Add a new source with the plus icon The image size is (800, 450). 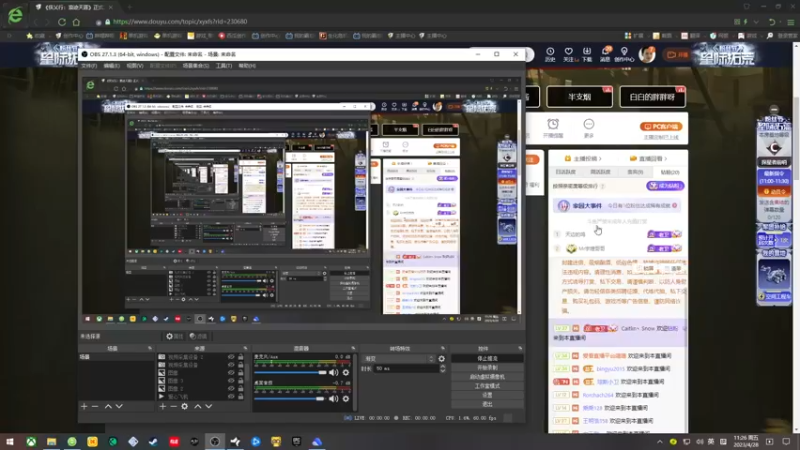(x=162, y=407)
